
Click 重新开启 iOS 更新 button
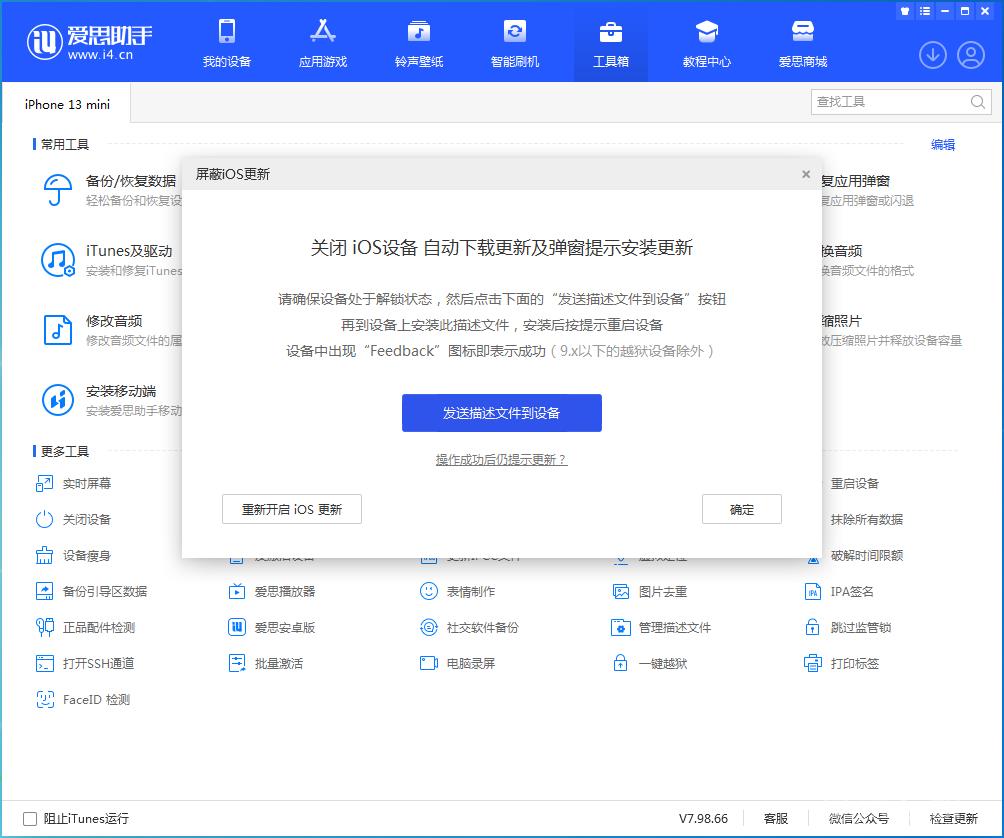coord(291,509)
